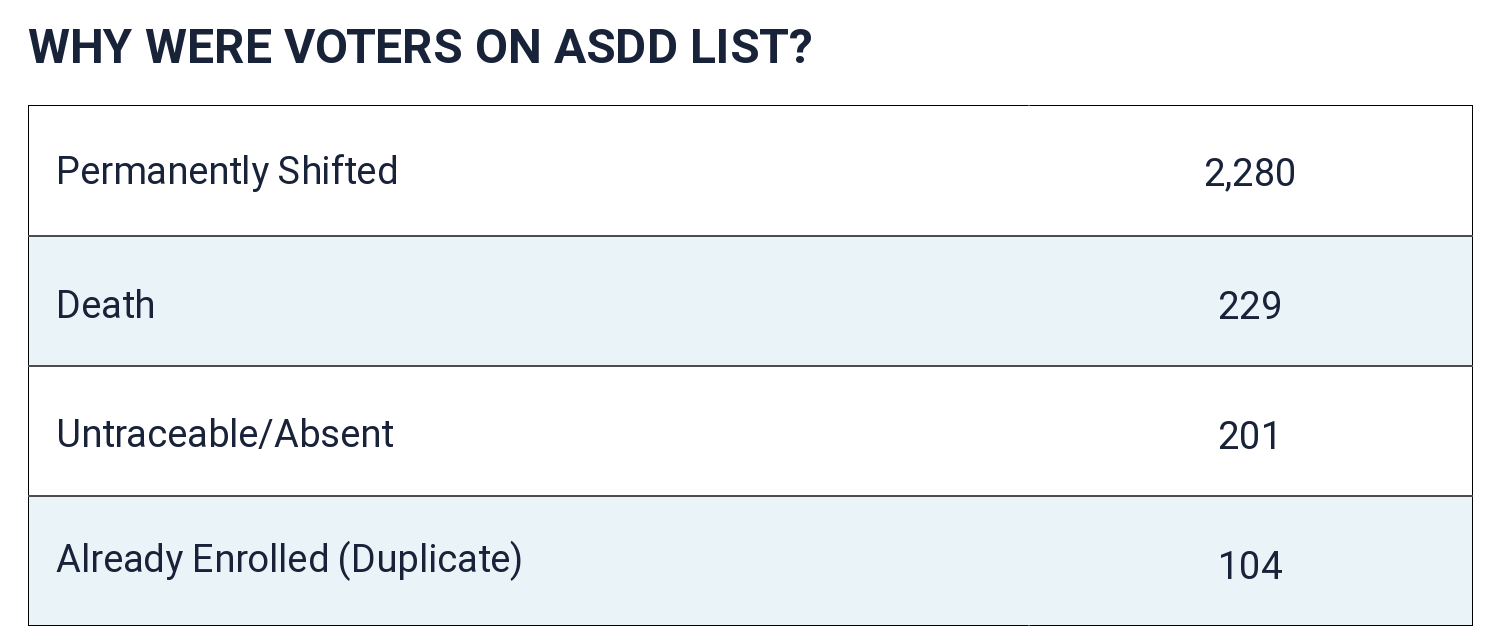This screenshot has width=1500, height=640.
Task: Click the word Shifted in first row
Action: click(x=338, y=170)
